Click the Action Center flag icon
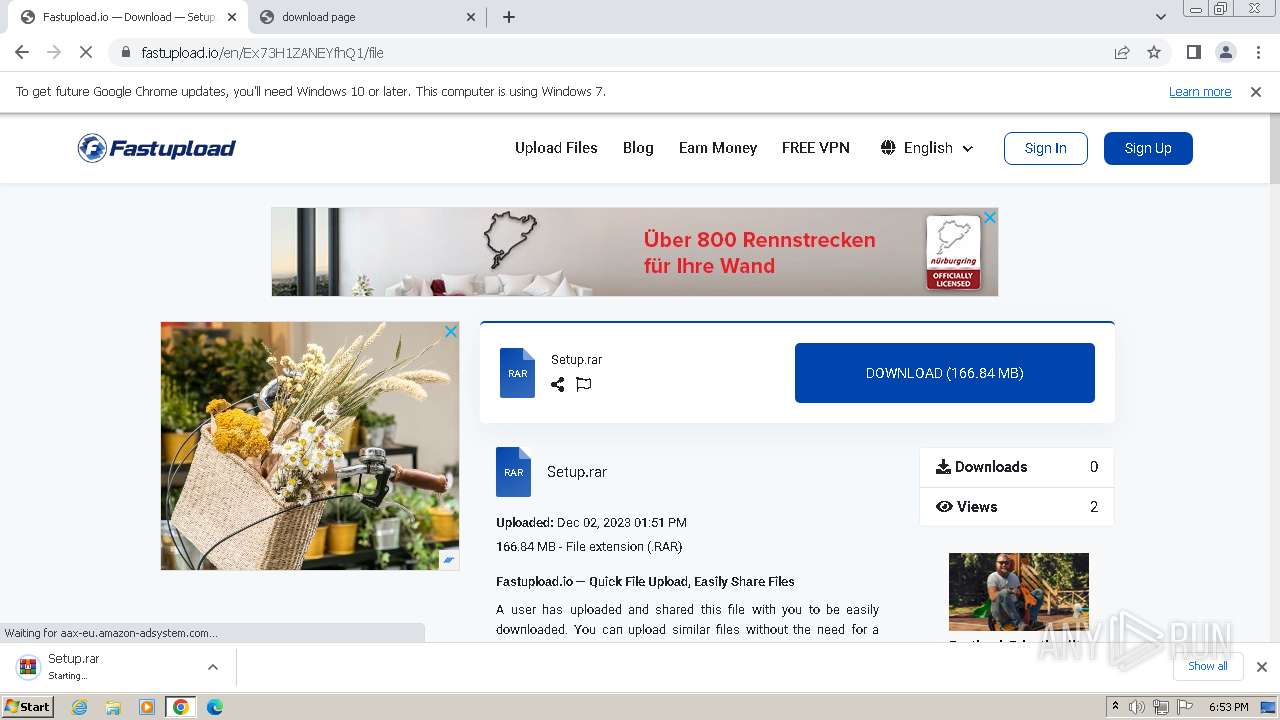Screen dimensions: 1280x720 pos(1183,707)
